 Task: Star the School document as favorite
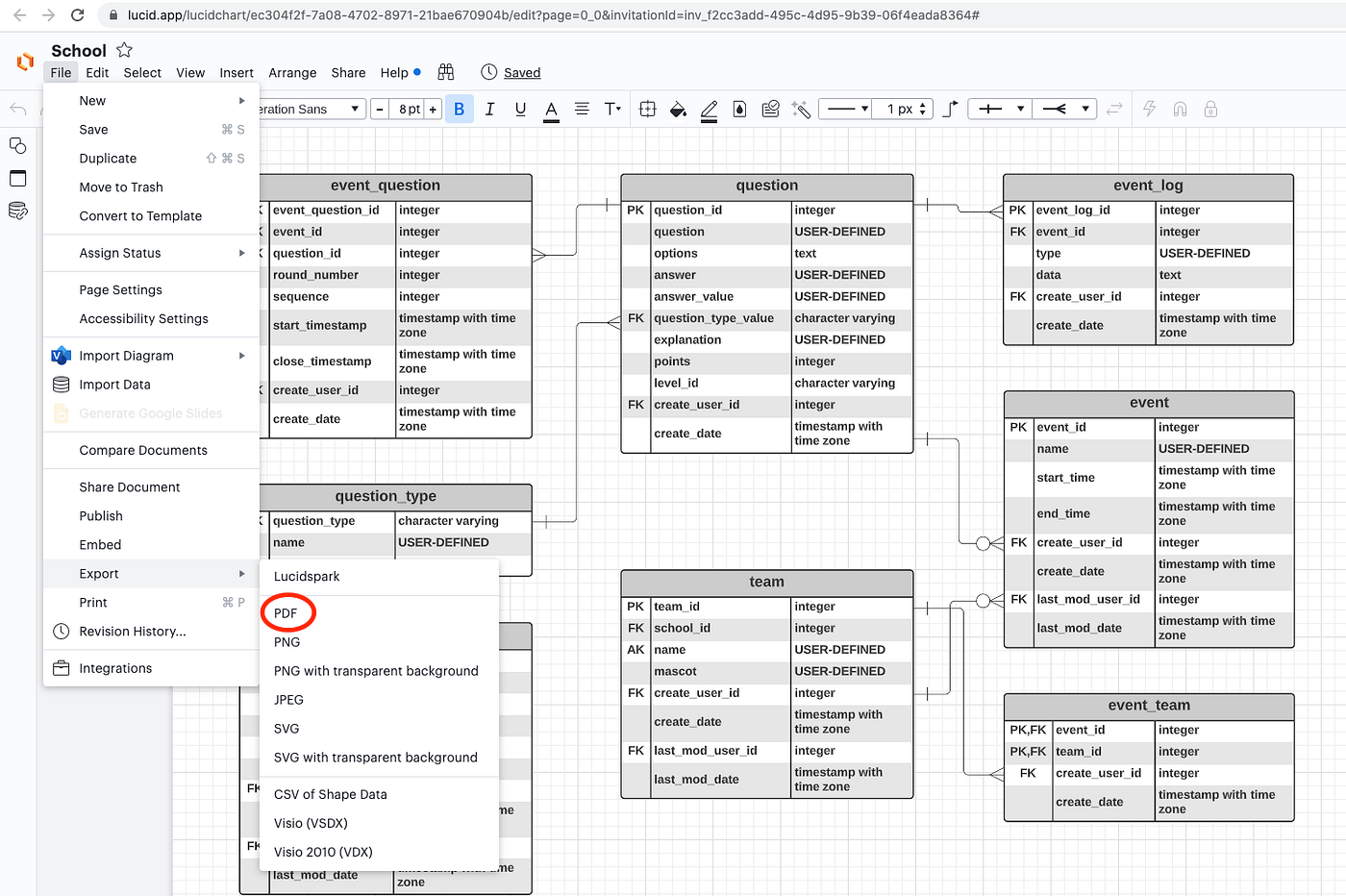tap(124, 50)
